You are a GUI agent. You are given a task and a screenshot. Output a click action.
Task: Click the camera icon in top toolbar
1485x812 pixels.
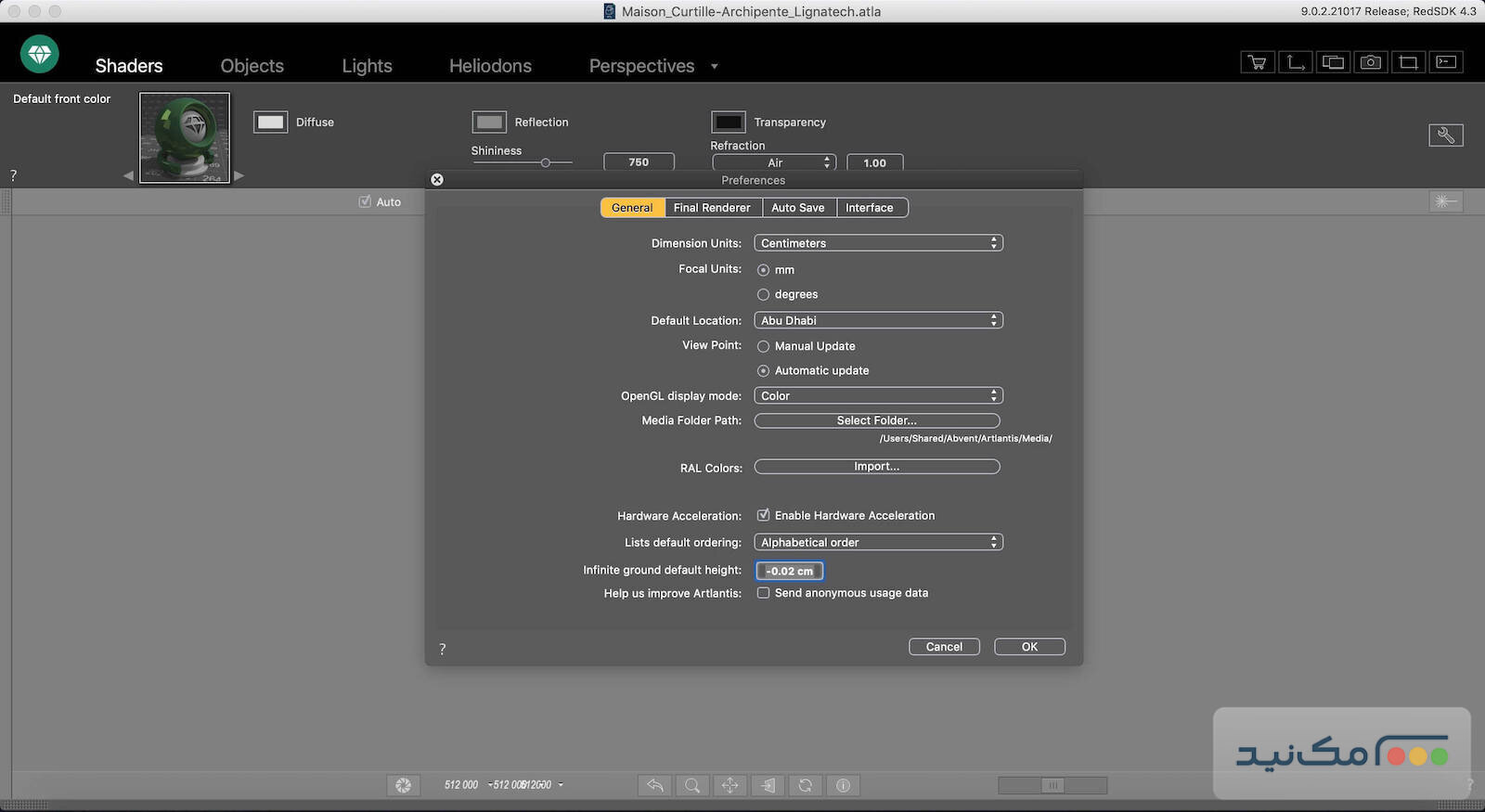(1371, 62)
